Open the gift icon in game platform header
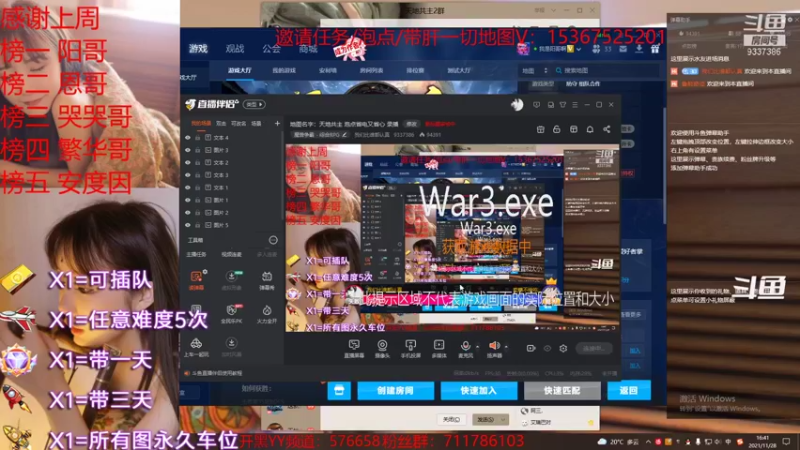Image resolution: width=800 pixels, height=450 pixels. [x=655, y=49]
